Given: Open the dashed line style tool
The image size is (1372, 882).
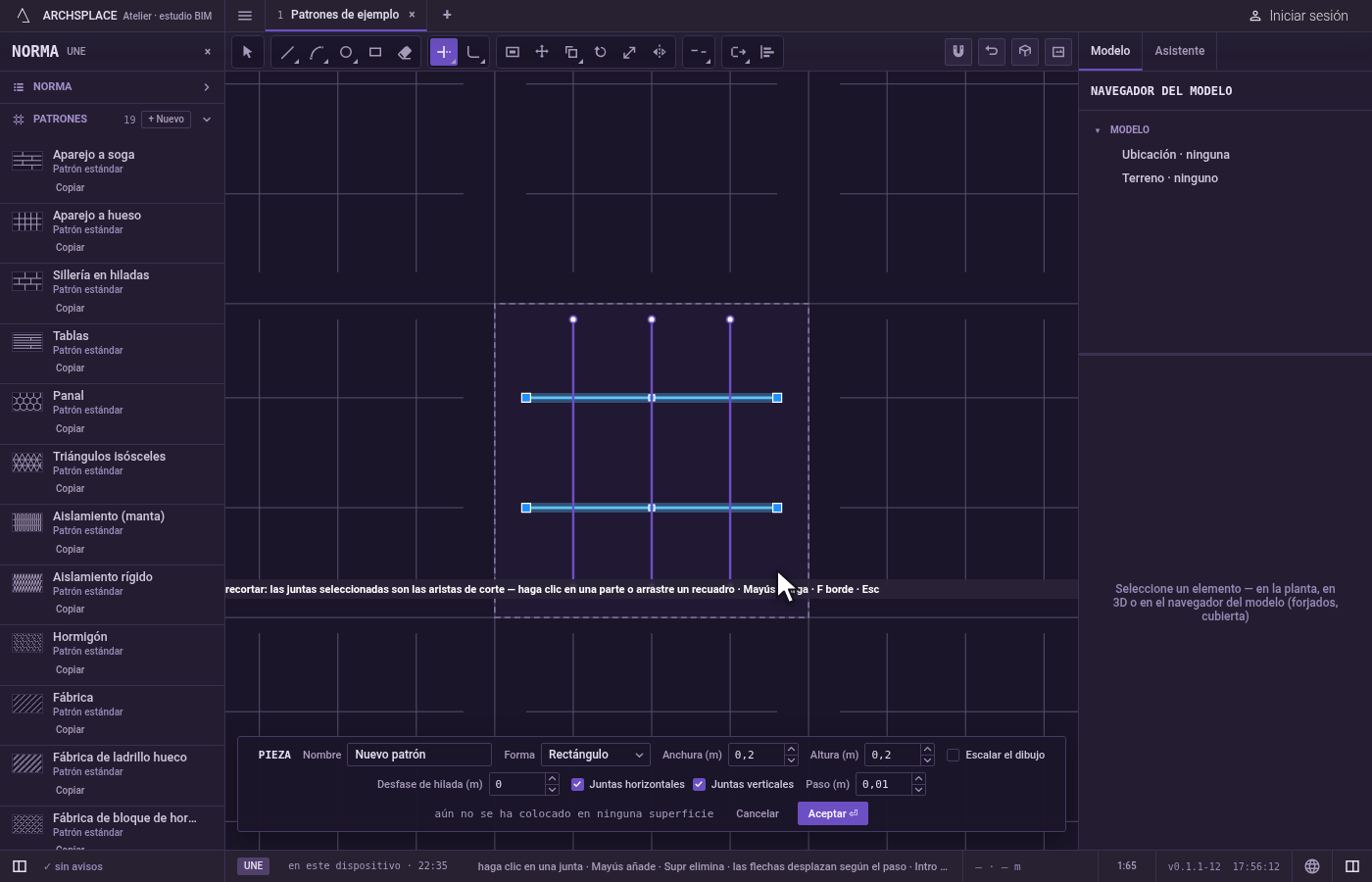Looking at the screenshot, I should (x=699, y=52).
